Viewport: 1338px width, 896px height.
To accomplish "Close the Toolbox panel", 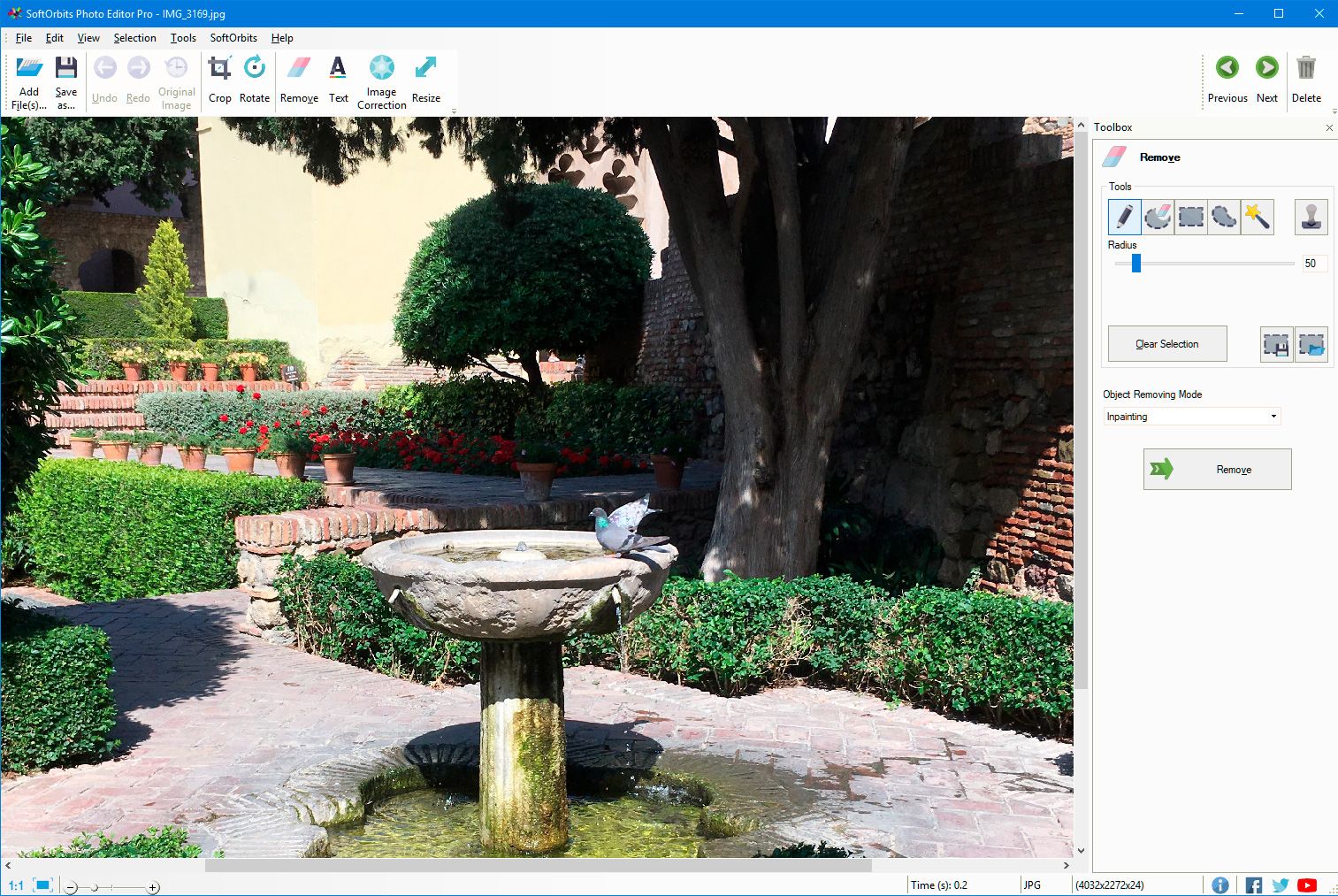I will pos(1329,128).
